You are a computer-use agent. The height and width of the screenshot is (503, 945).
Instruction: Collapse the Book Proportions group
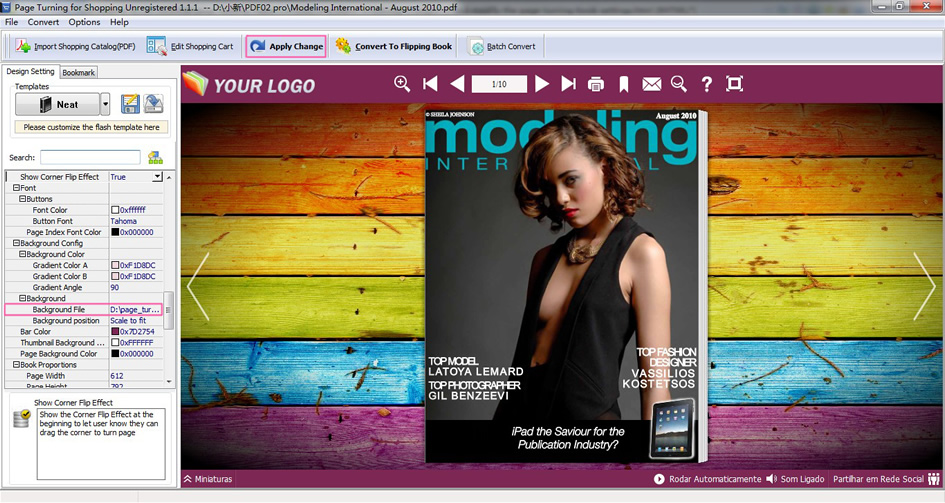(16, 364)
